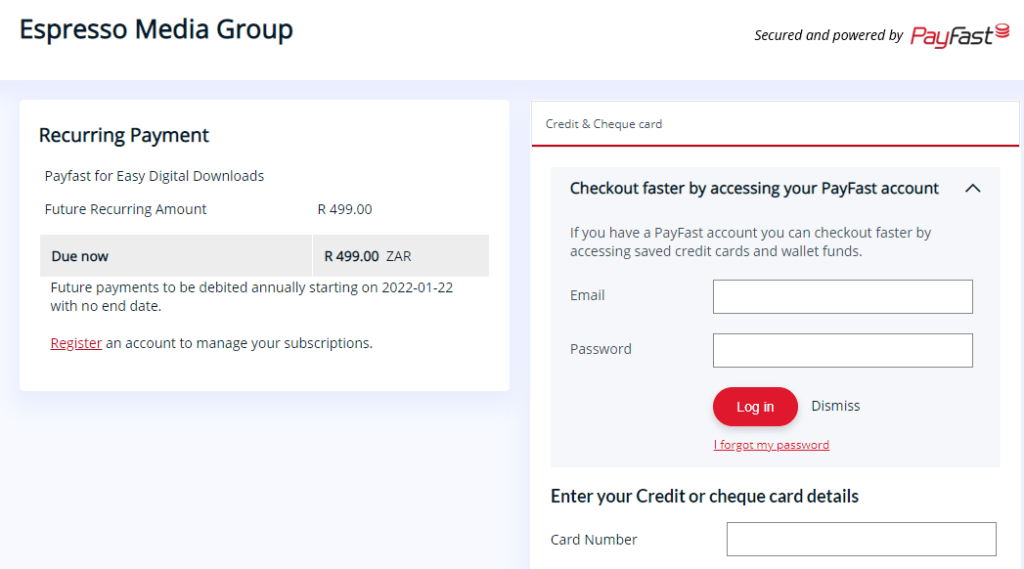Click the Espresso Media Group title
Viewport: 1024px width, 569px height.
(156, 30)
